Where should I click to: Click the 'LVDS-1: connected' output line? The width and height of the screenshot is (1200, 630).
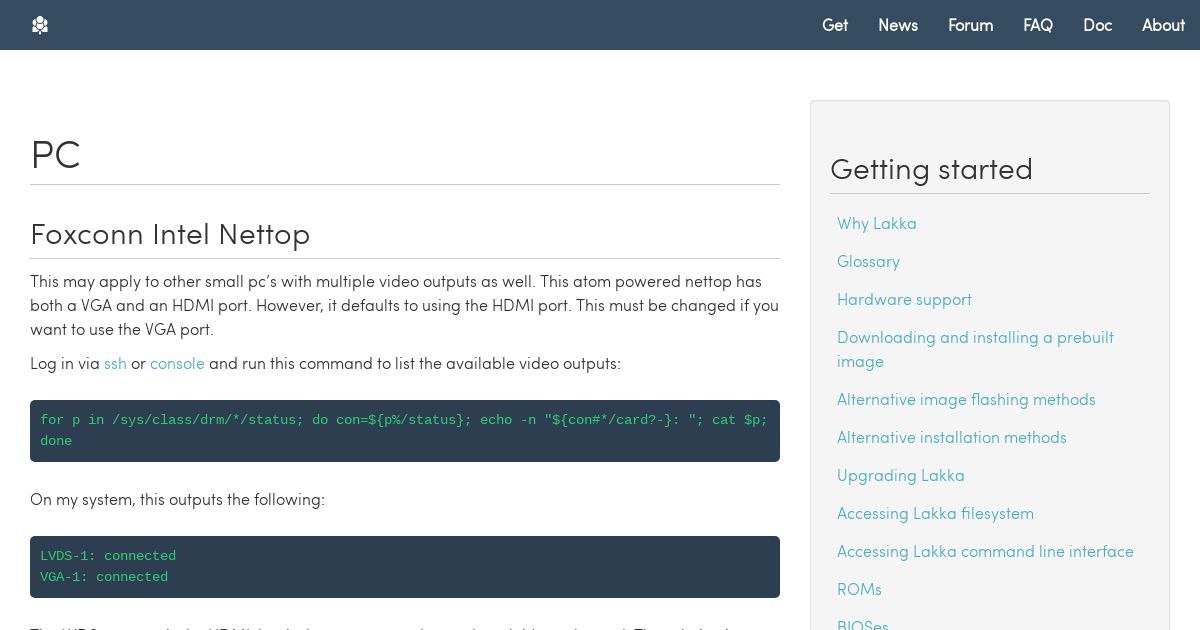pyautogui.click(x=108, y=556)
